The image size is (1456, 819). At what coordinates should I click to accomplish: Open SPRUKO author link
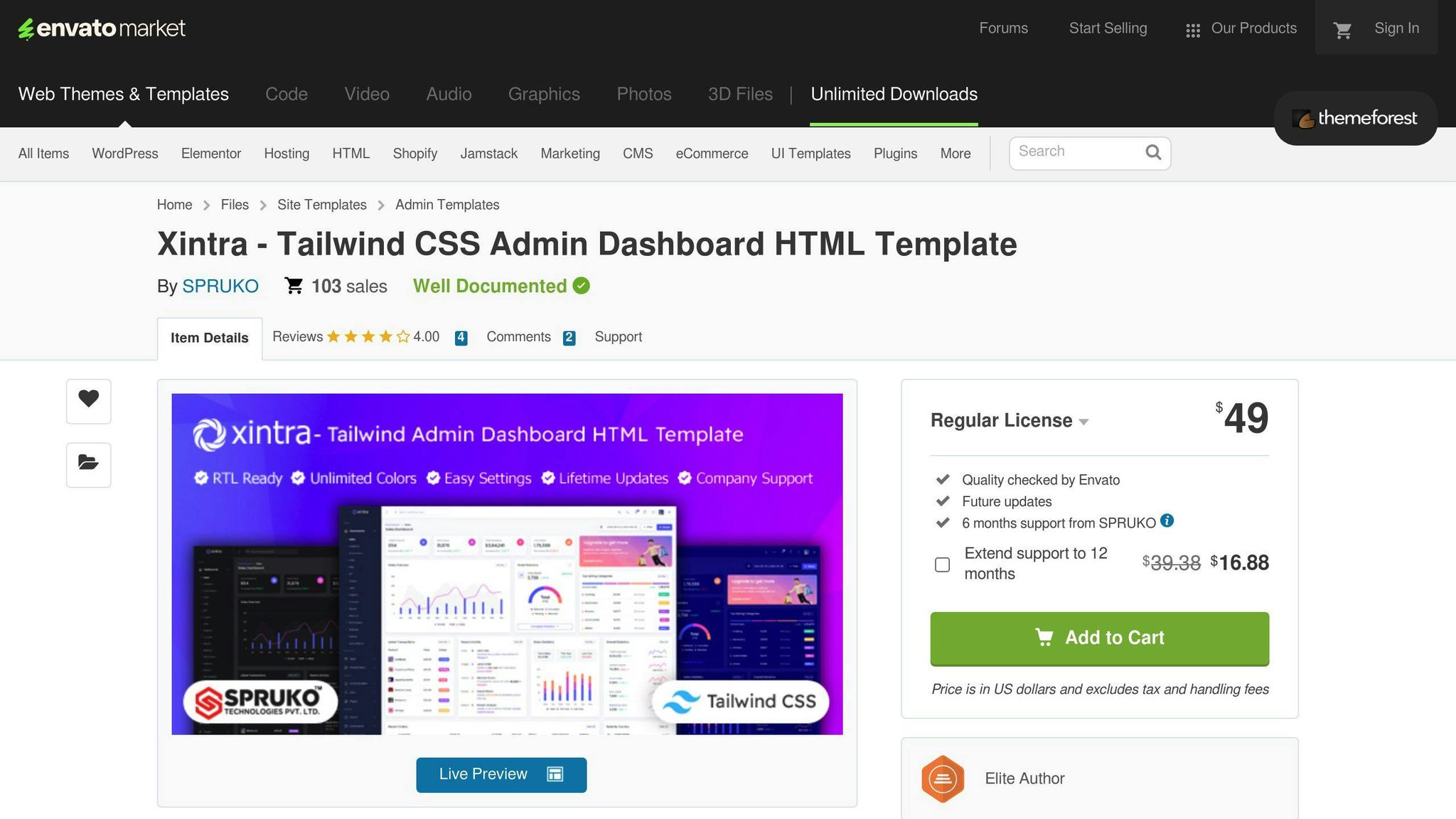[x=220, y=286]
